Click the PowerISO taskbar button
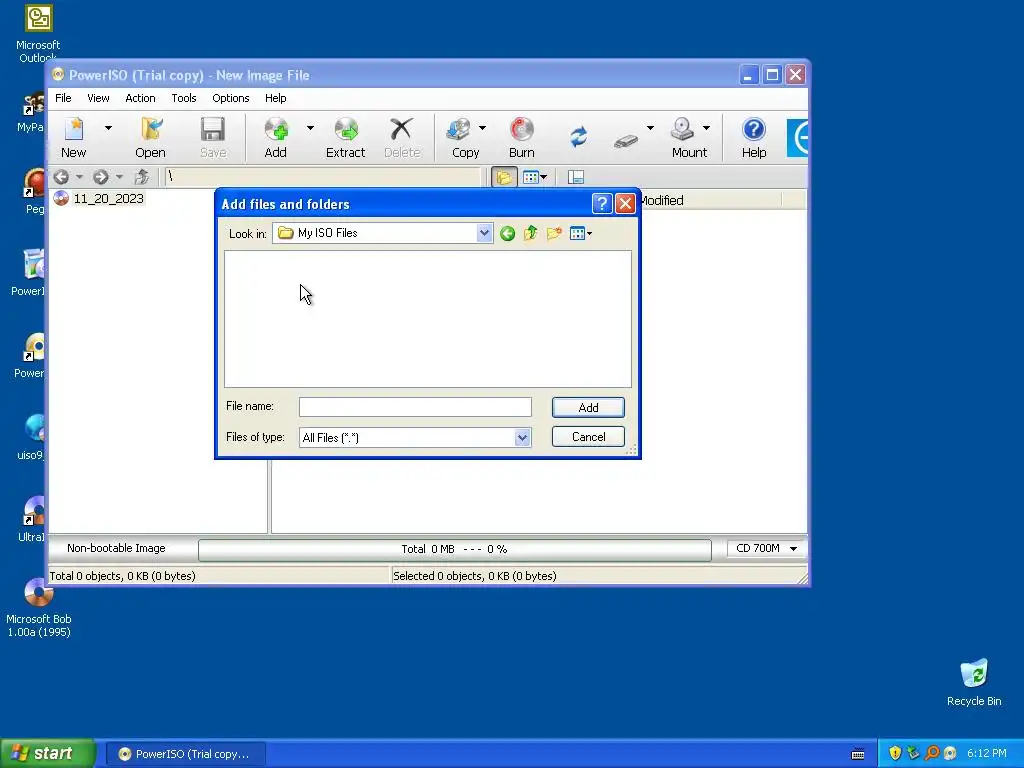 tap(186, 754)
